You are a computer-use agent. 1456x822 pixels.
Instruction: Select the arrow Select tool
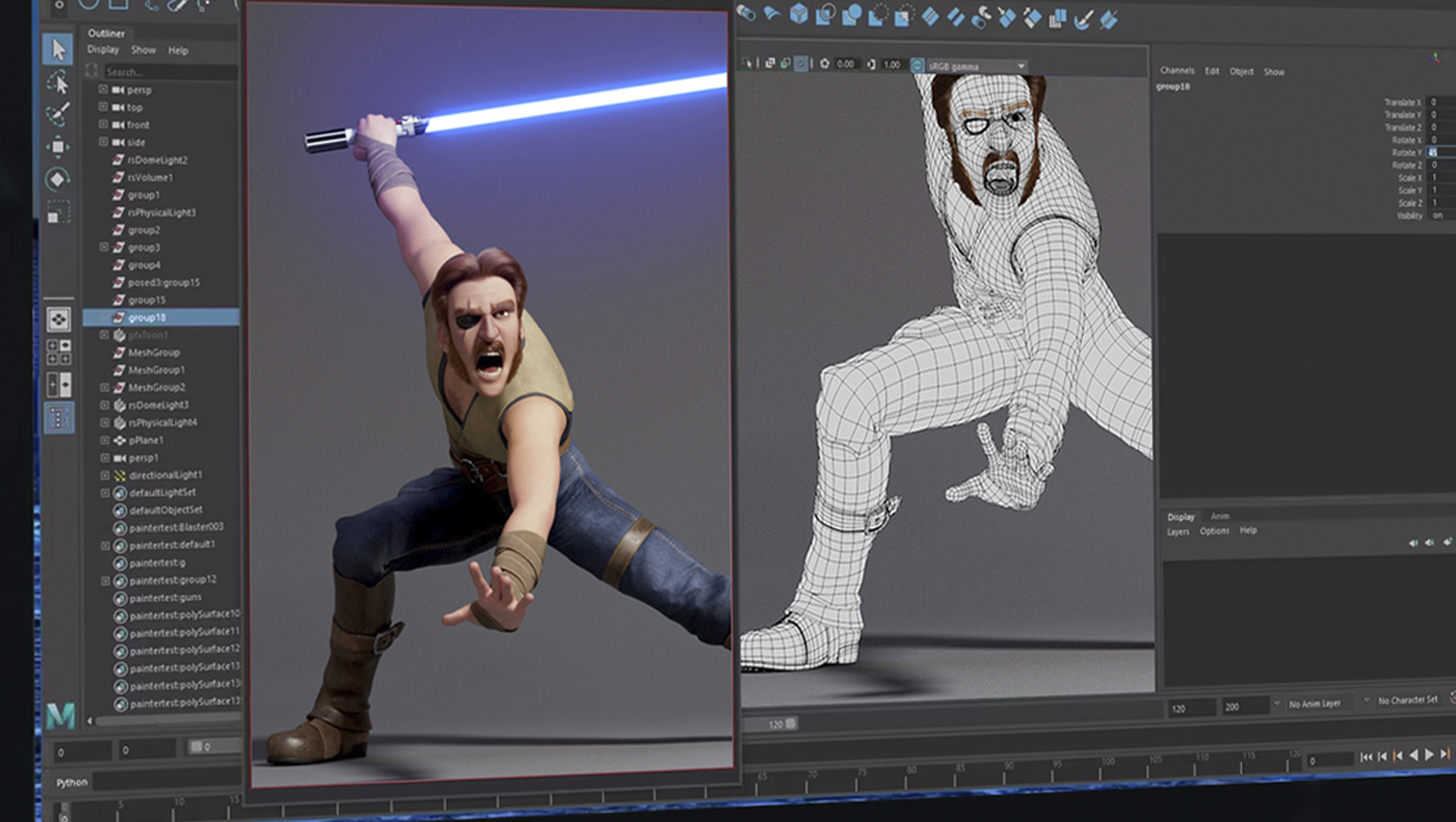point(59,49)
